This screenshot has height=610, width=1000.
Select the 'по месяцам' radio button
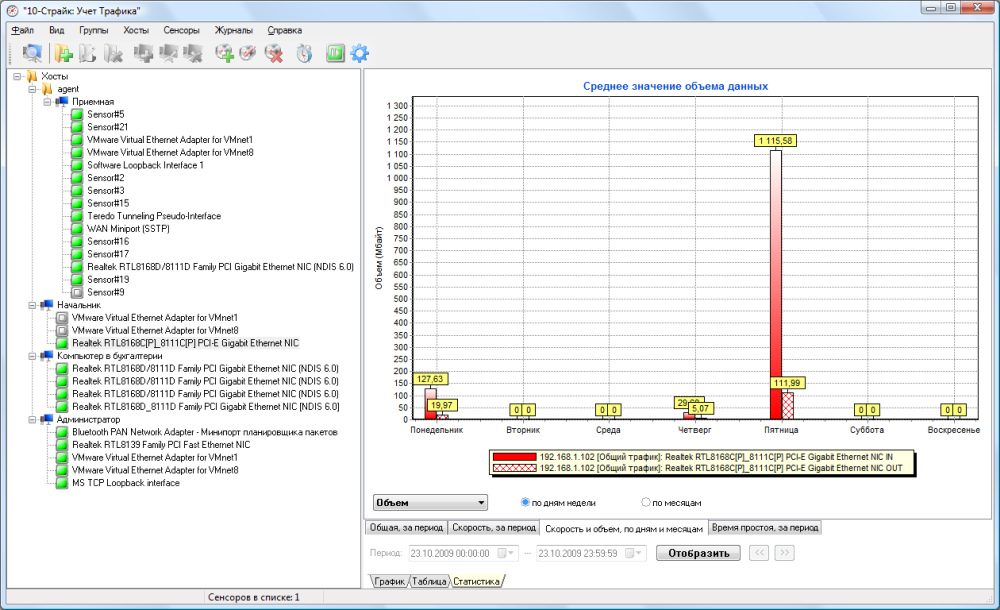(x=645, y=502)
